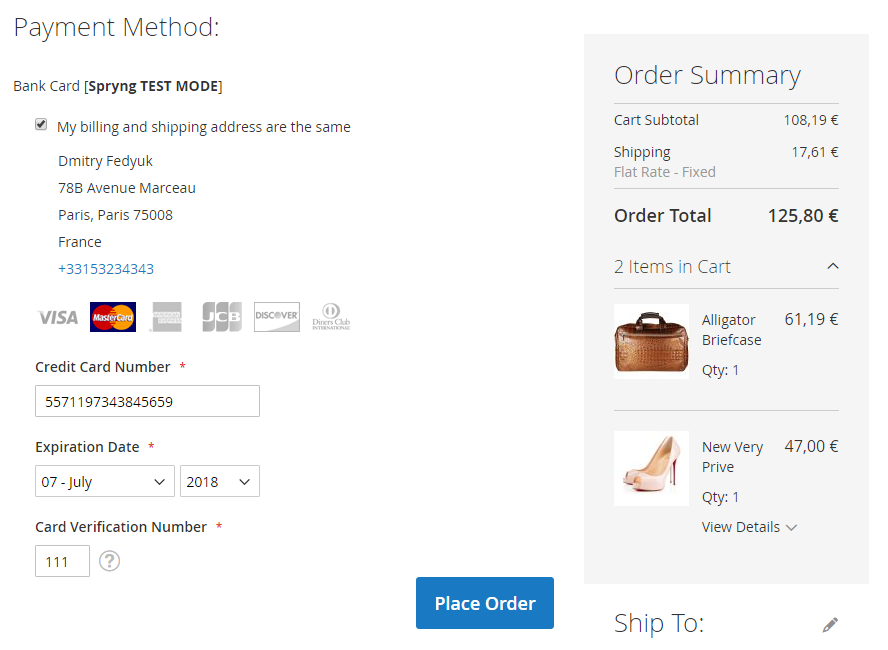Screen dimensions: 888x650
Task: Click the Visa card logo
Action: click(58, 317)
